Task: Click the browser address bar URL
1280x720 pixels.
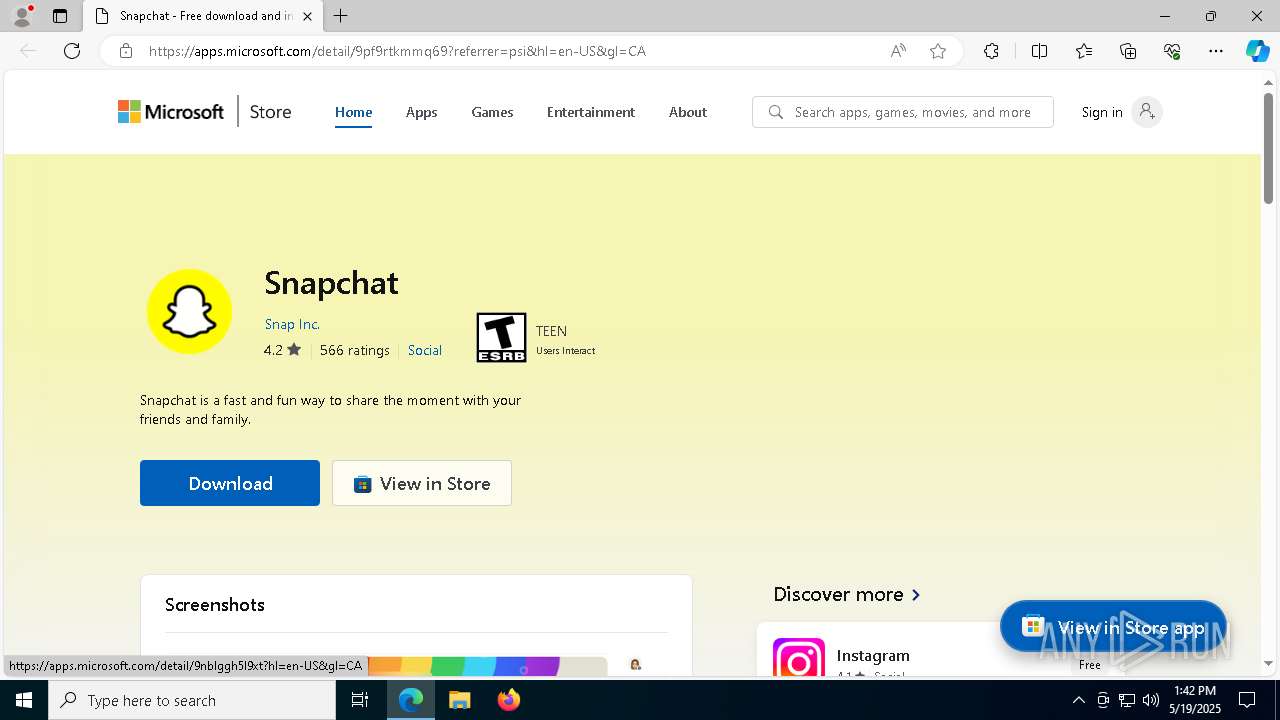Action: pos(397,51)
